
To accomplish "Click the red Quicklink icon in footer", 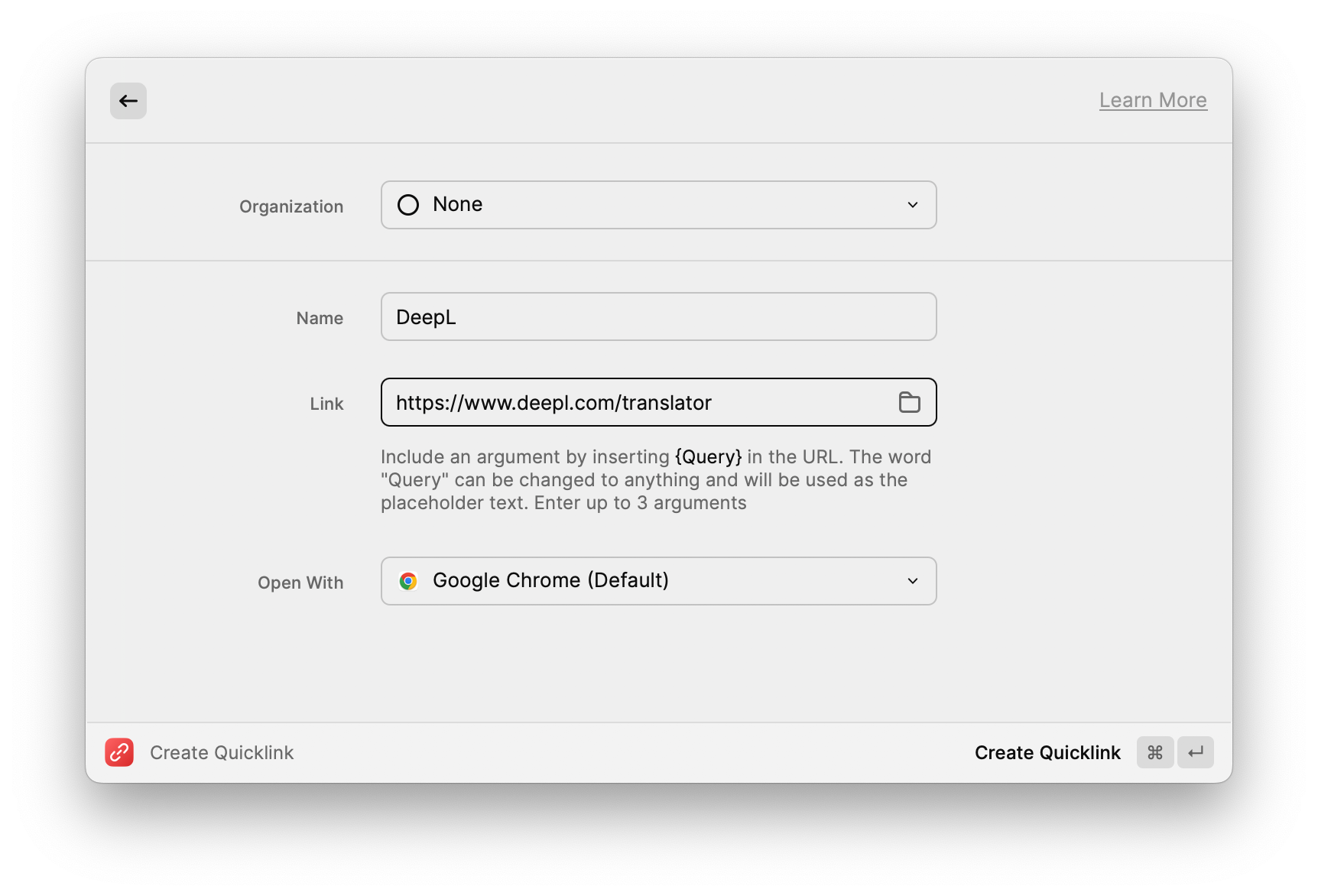I will tap(119, 752).
